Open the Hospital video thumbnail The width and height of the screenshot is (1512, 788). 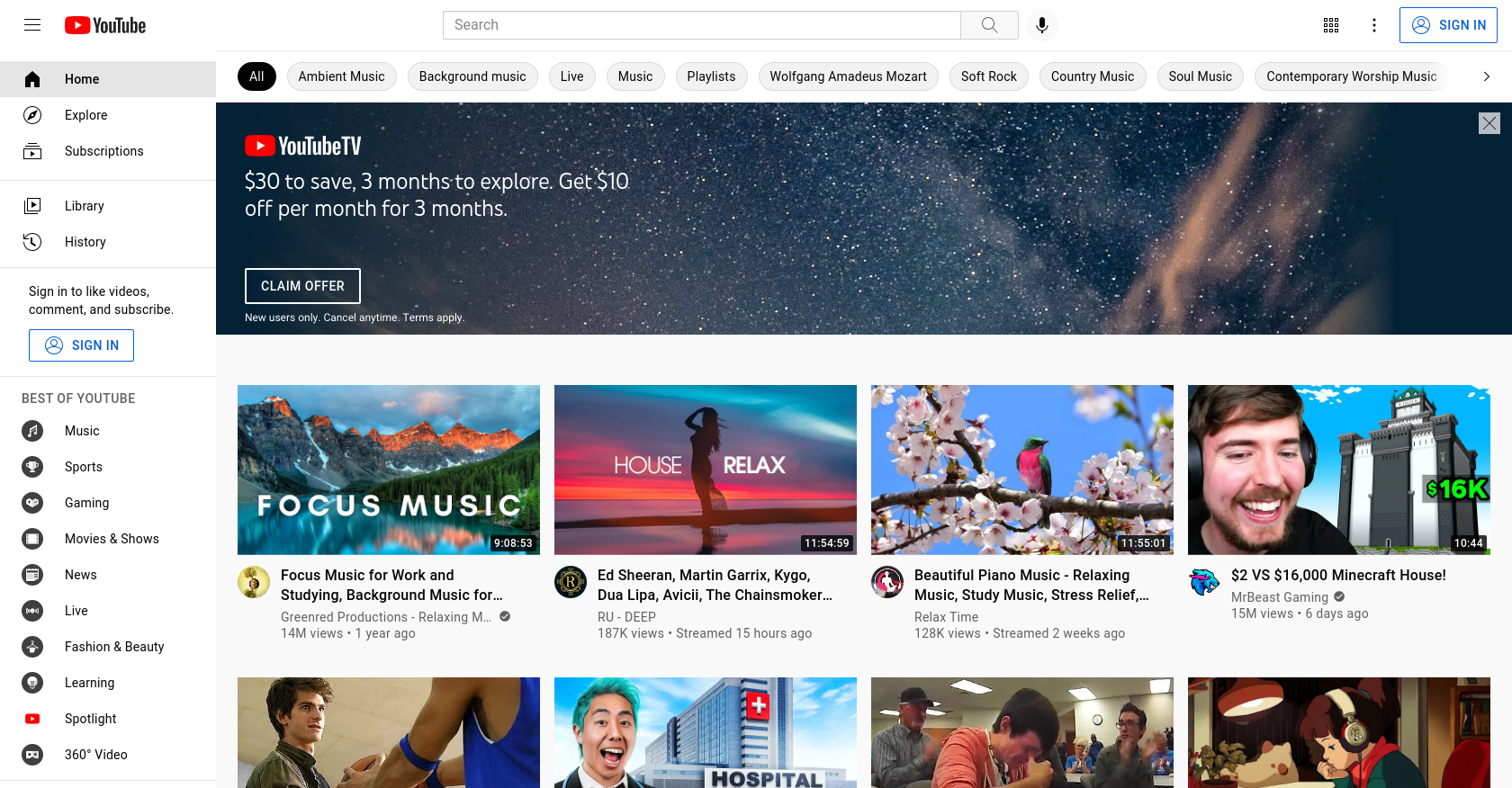[706, 732]
